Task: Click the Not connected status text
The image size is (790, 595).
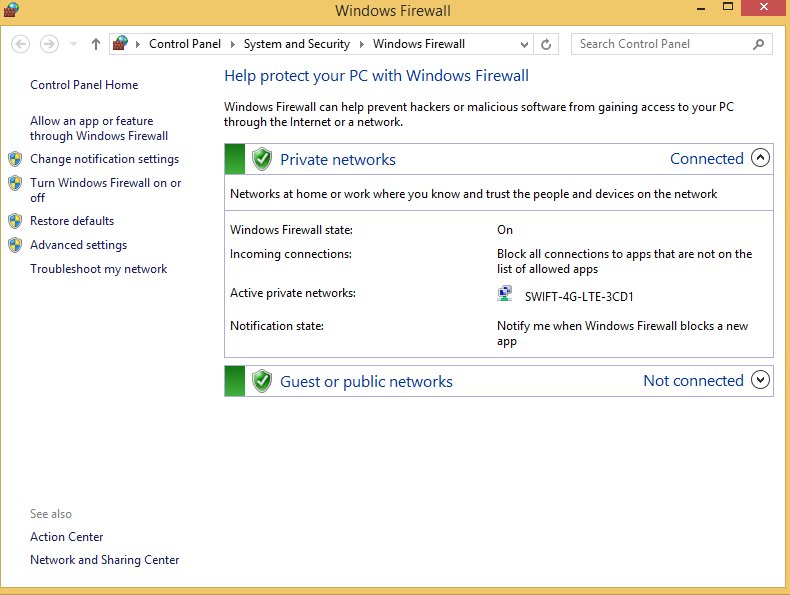Action: point(693,381)
